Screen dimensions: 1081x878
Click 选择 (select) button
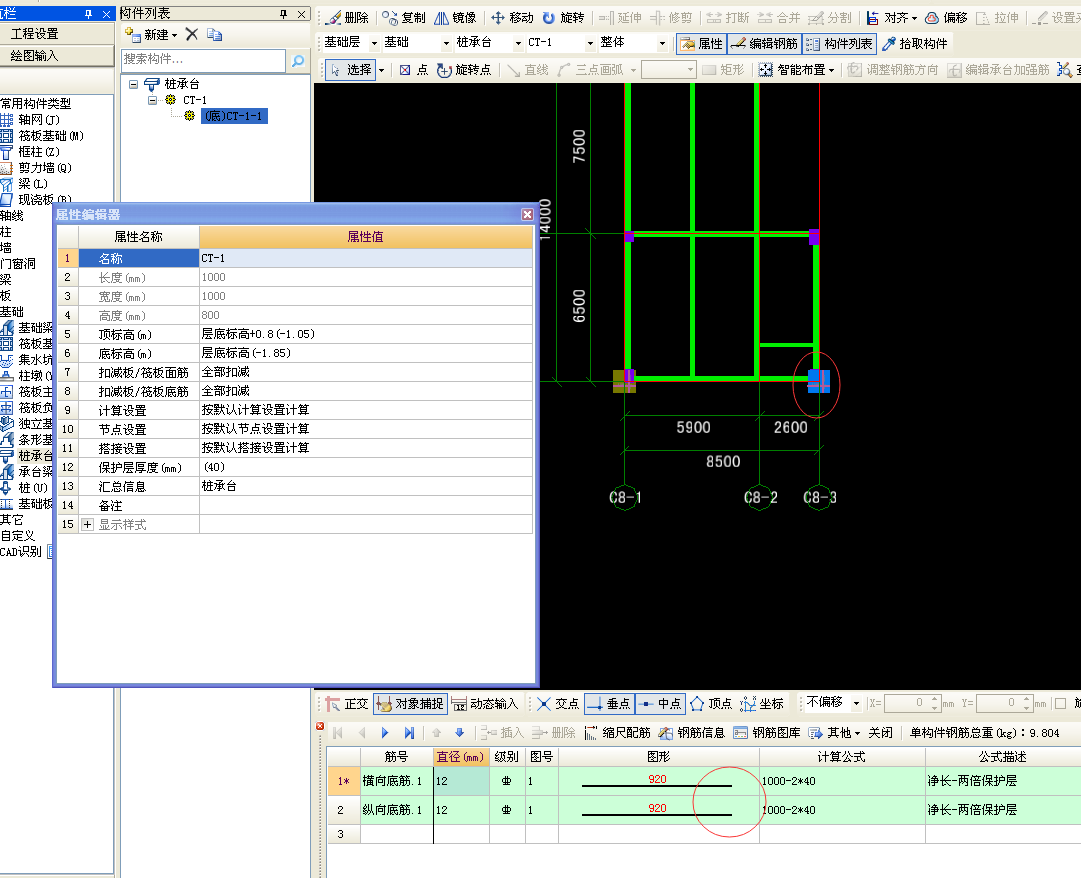(351, 70)
